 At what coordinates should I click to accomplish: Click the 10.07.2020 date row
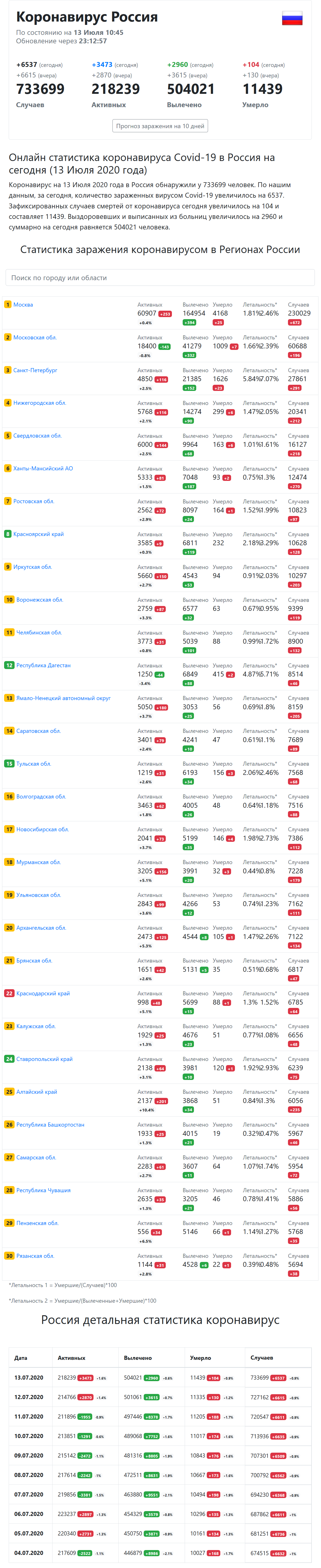point(29,1436)
